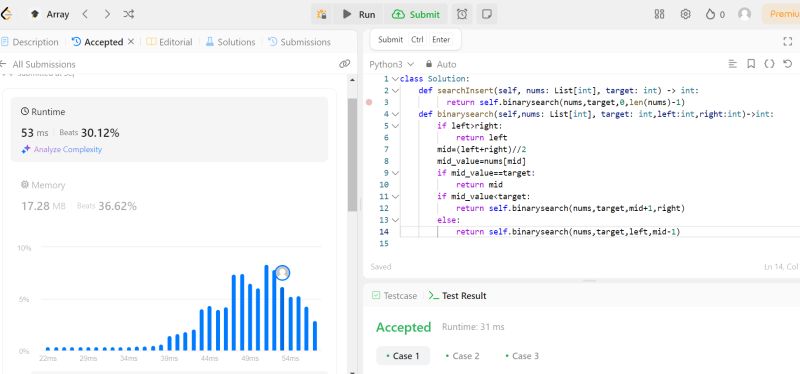
Task: Reset code with the undo arrow icon
Action: (x=788, y=64)
